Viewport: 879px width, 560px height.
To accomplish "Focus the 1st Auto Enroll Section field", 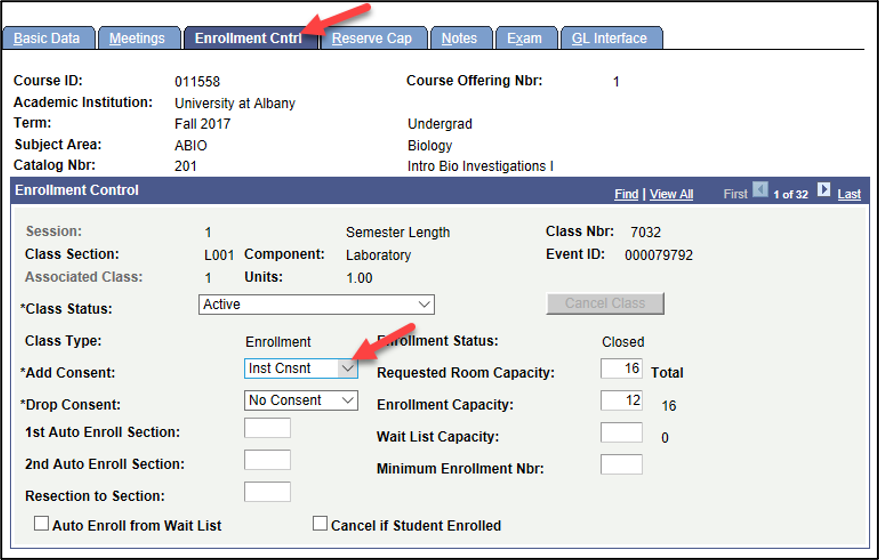I will point(267,428).
